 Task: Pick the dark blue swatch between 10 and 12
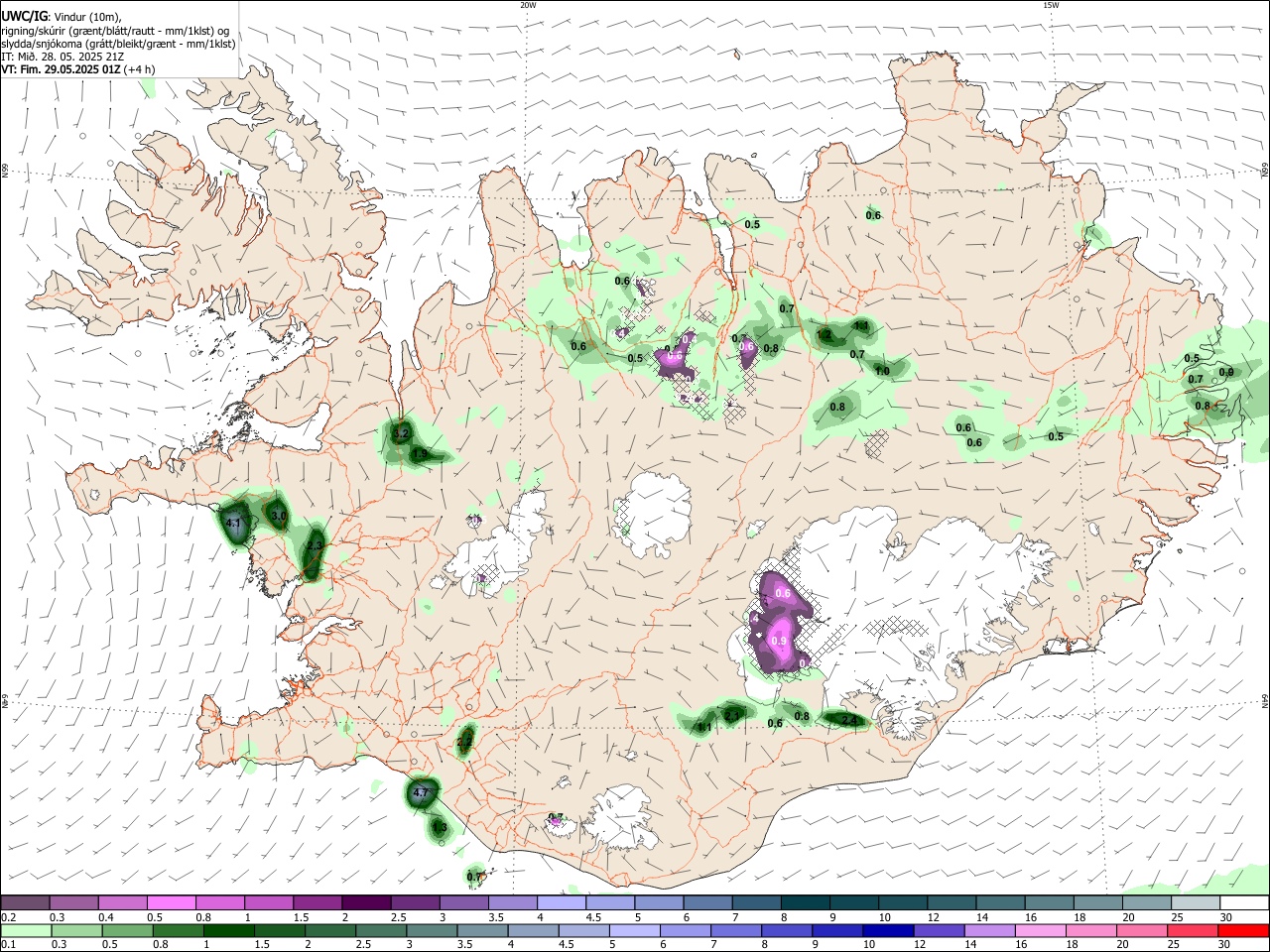(x=886, y=930)
